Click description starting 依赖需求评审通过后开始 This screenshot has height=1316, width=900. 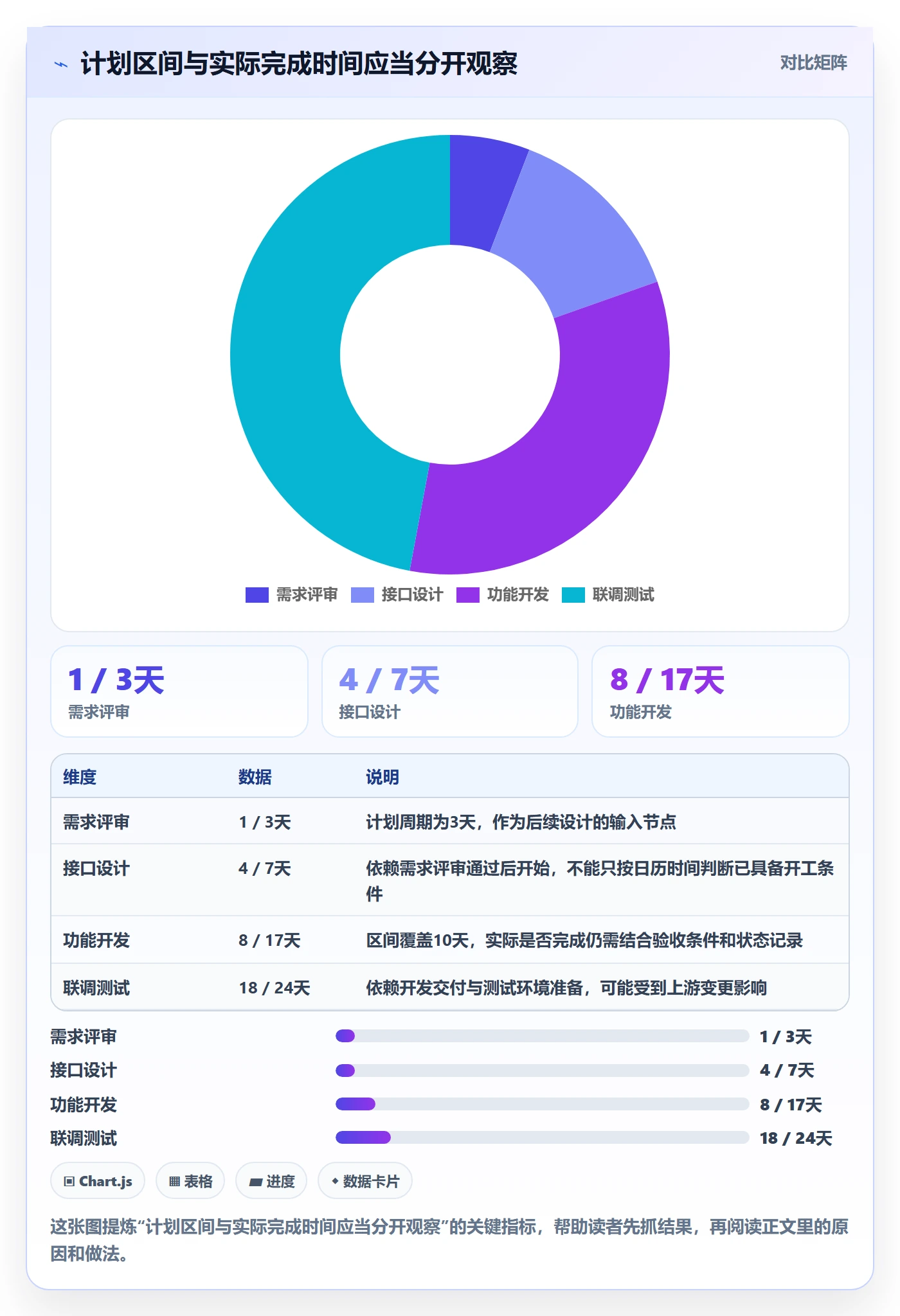pos(600,881)
